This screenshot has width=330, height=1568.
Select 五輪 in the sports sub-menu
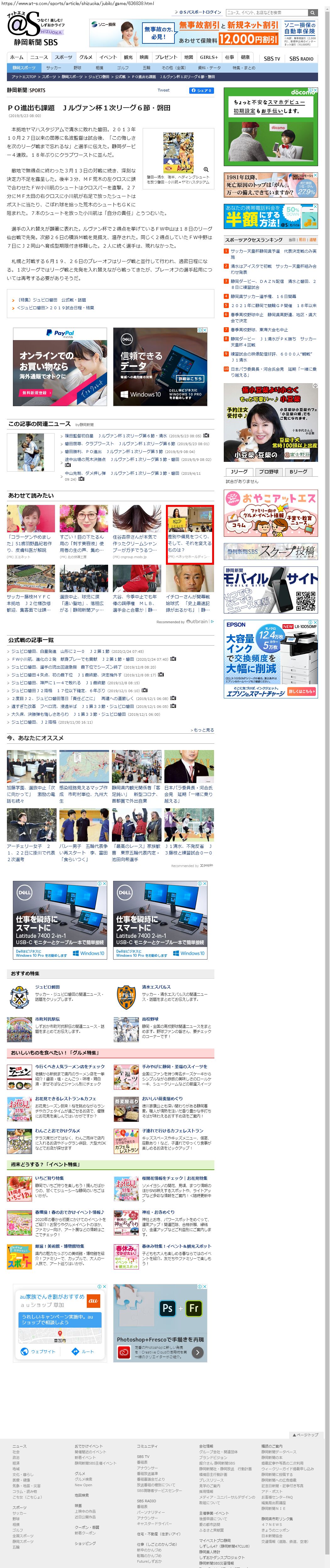146,68
